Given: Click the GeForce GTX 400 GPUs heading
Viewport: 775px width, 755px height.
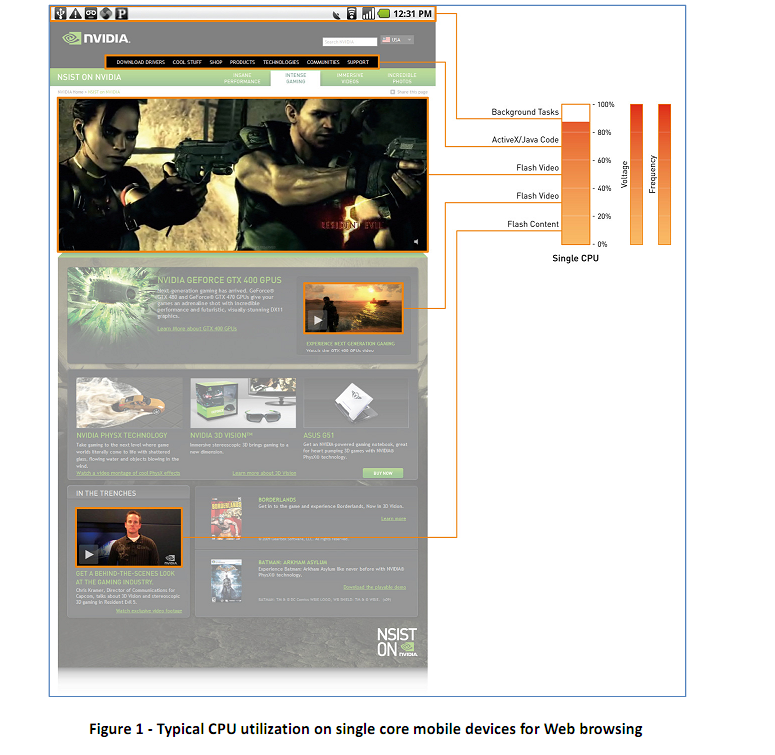Looking at the screenshot, I should (x=219, y=280).
